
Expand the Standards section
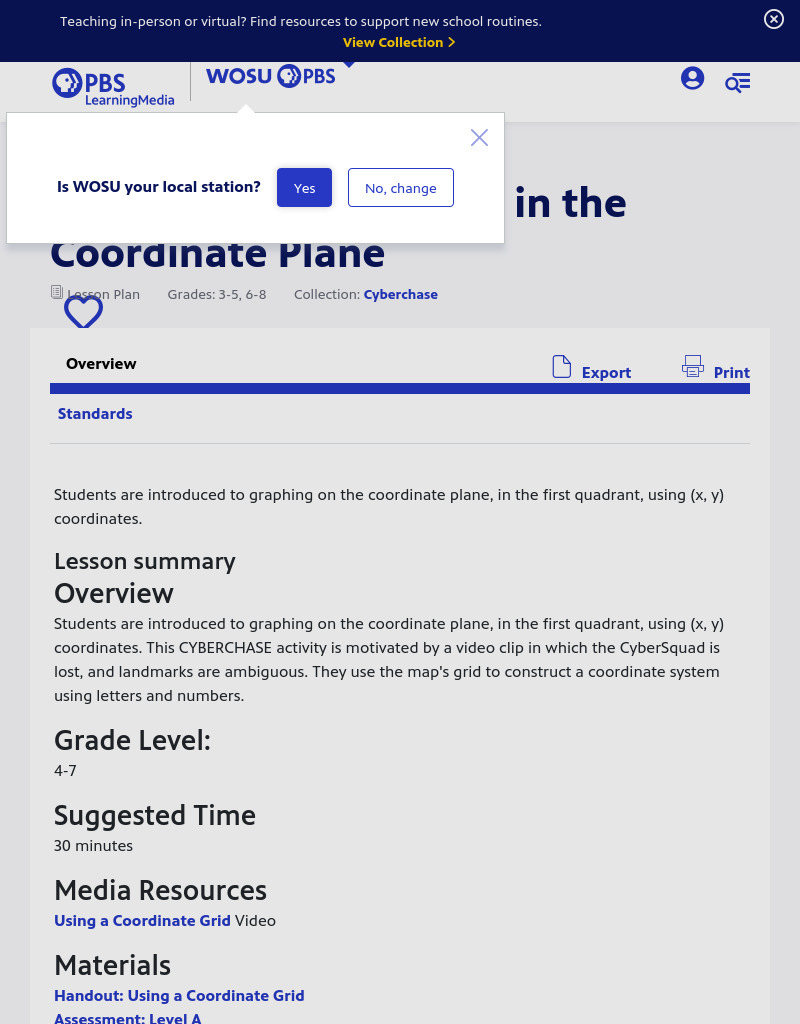(x=95, y=413)
